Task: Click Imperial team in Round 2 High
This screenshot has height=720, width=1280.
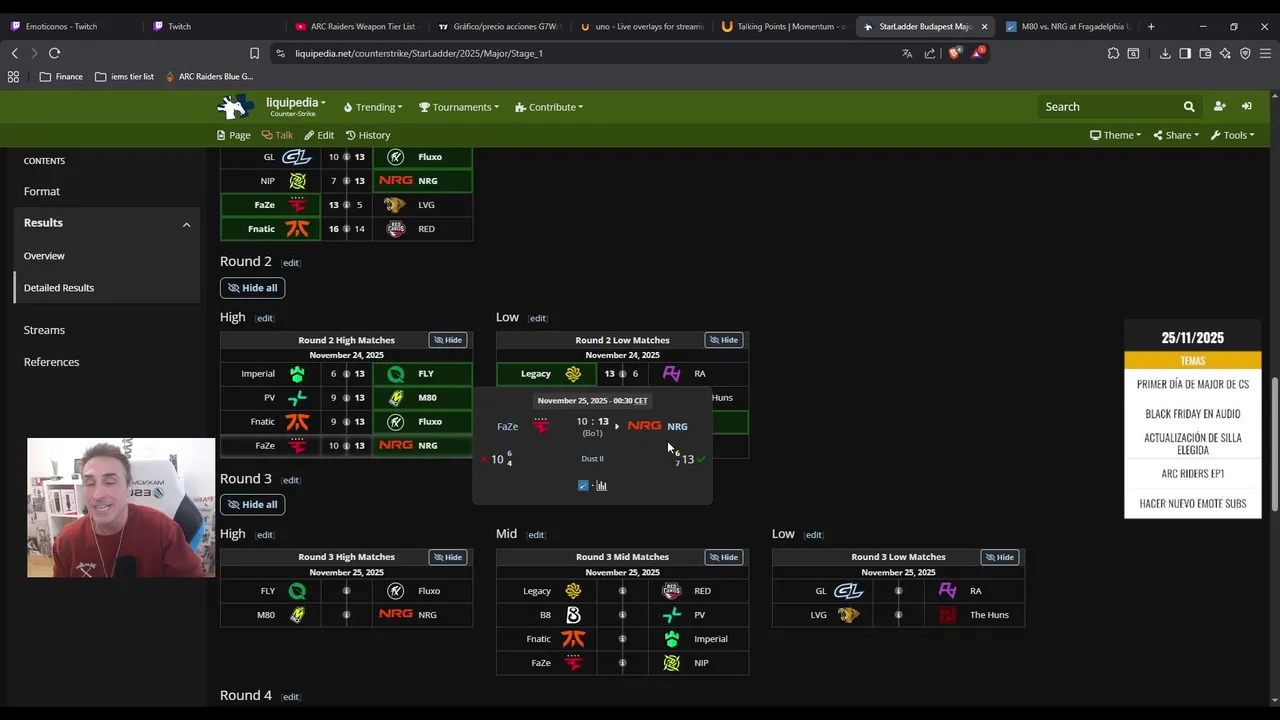Action: coord(271,374)
